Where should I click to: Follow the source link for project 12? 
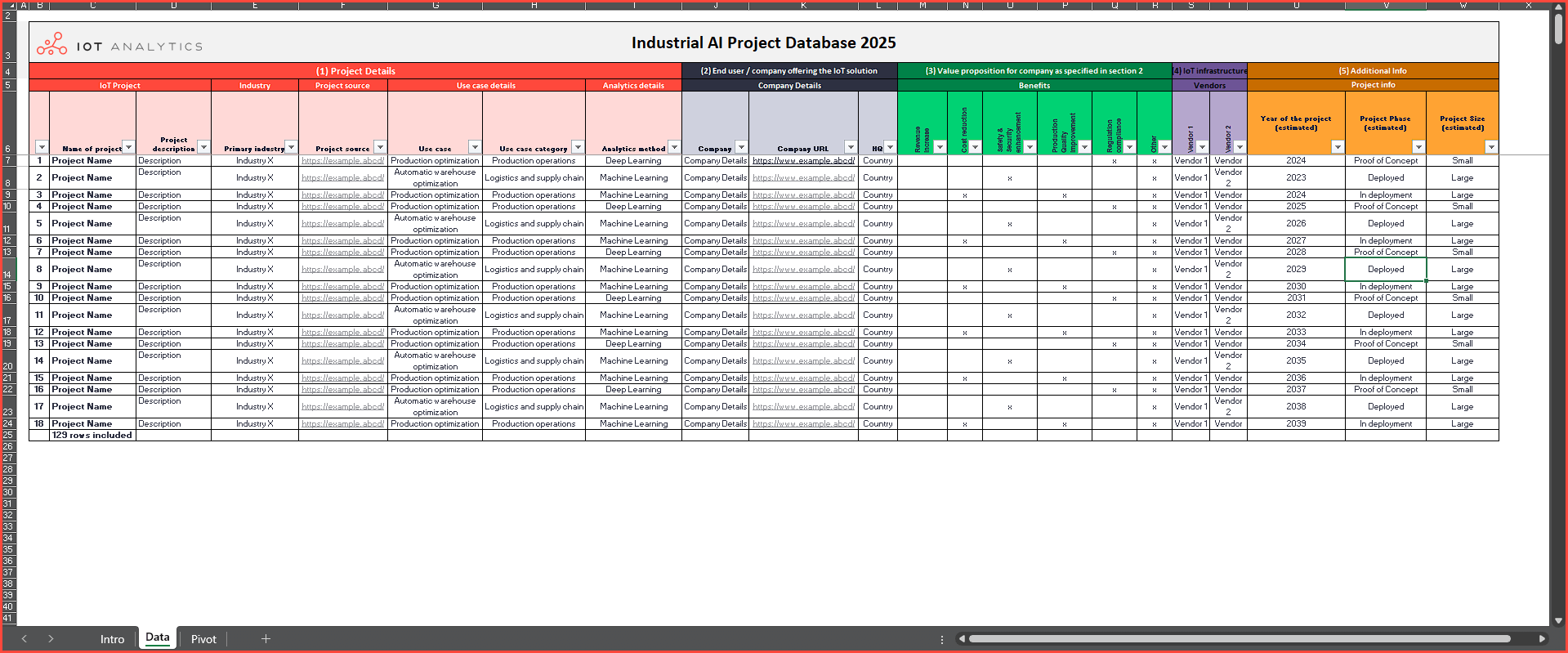pyautogui.click(x=342, y=333)
